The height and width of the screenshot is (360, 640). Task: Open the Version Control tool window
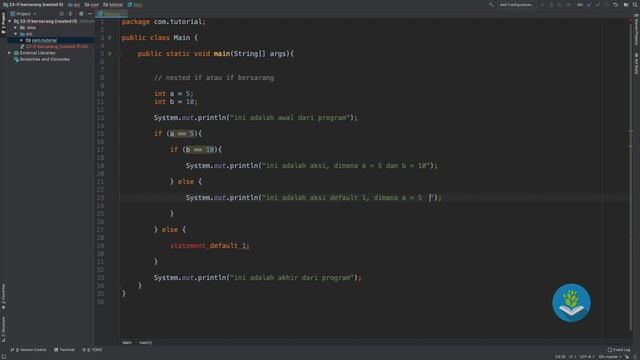(x=28, y=350)
